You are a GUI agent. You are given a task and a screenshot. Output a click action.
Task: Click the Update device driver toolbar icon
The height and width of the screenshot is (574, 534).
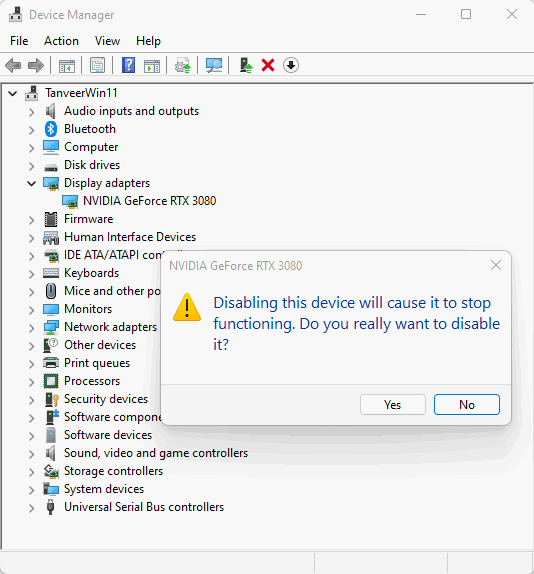point(183,66)
